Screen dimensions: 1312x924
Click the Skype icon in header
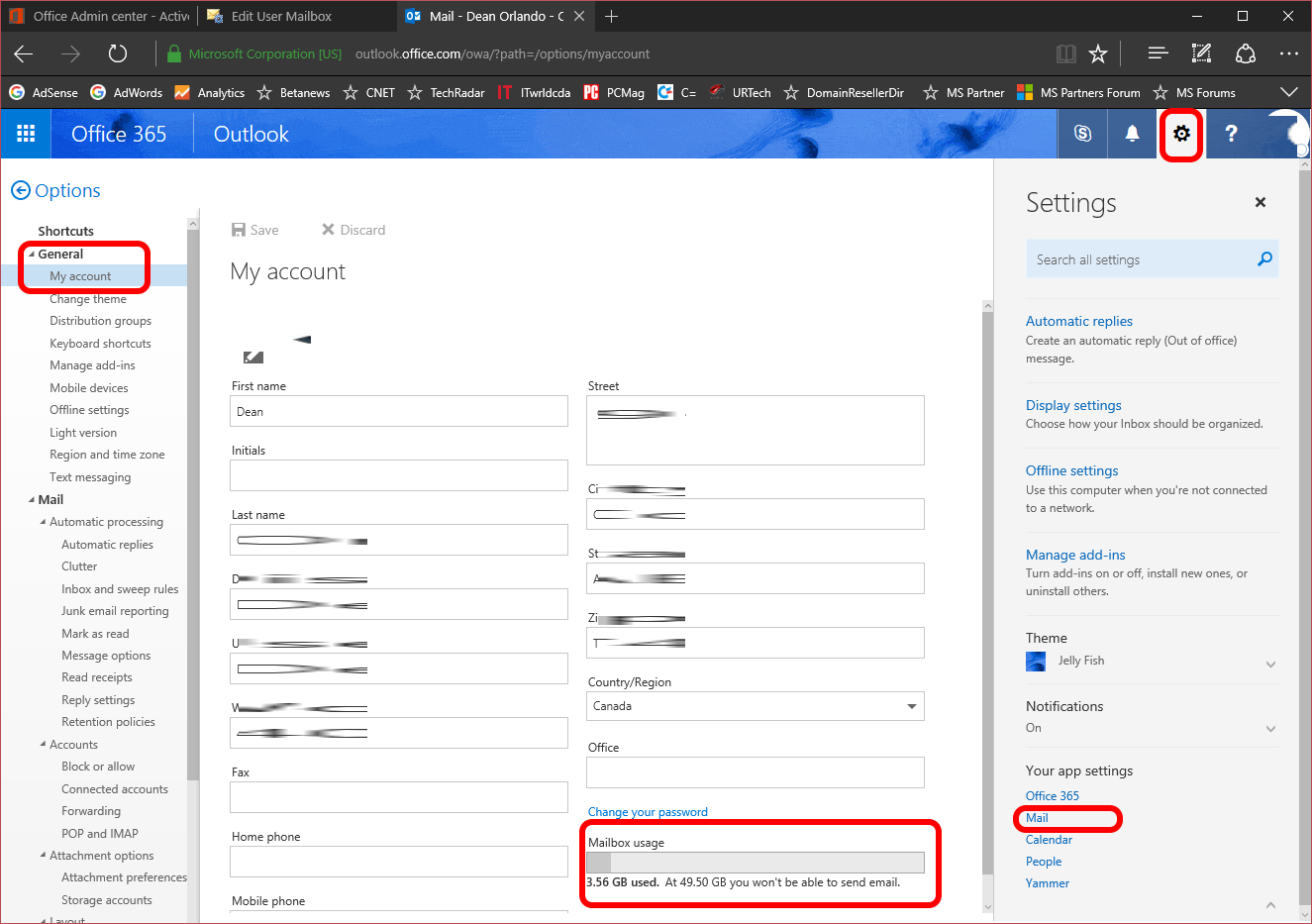1082,134
